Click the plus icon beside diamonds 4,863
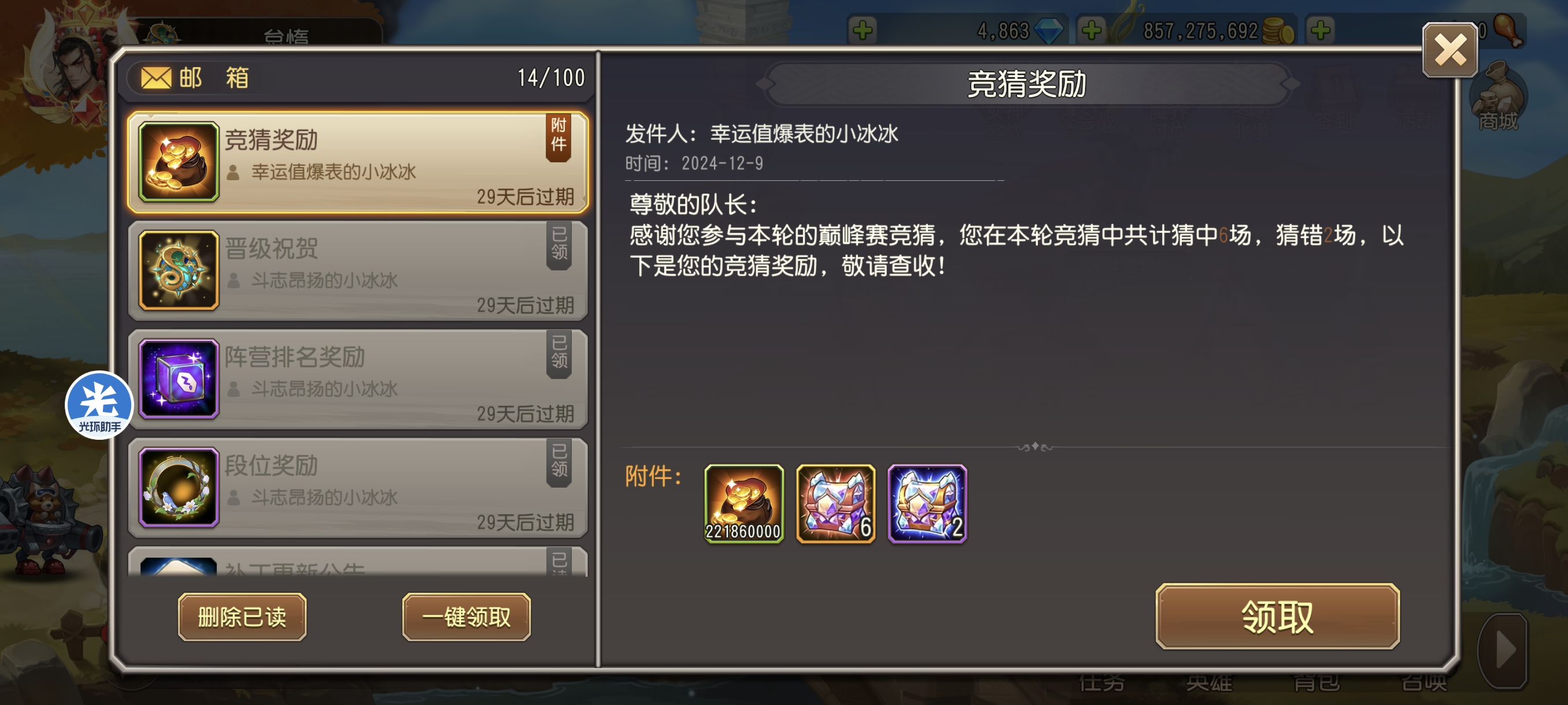 point(863,31)
